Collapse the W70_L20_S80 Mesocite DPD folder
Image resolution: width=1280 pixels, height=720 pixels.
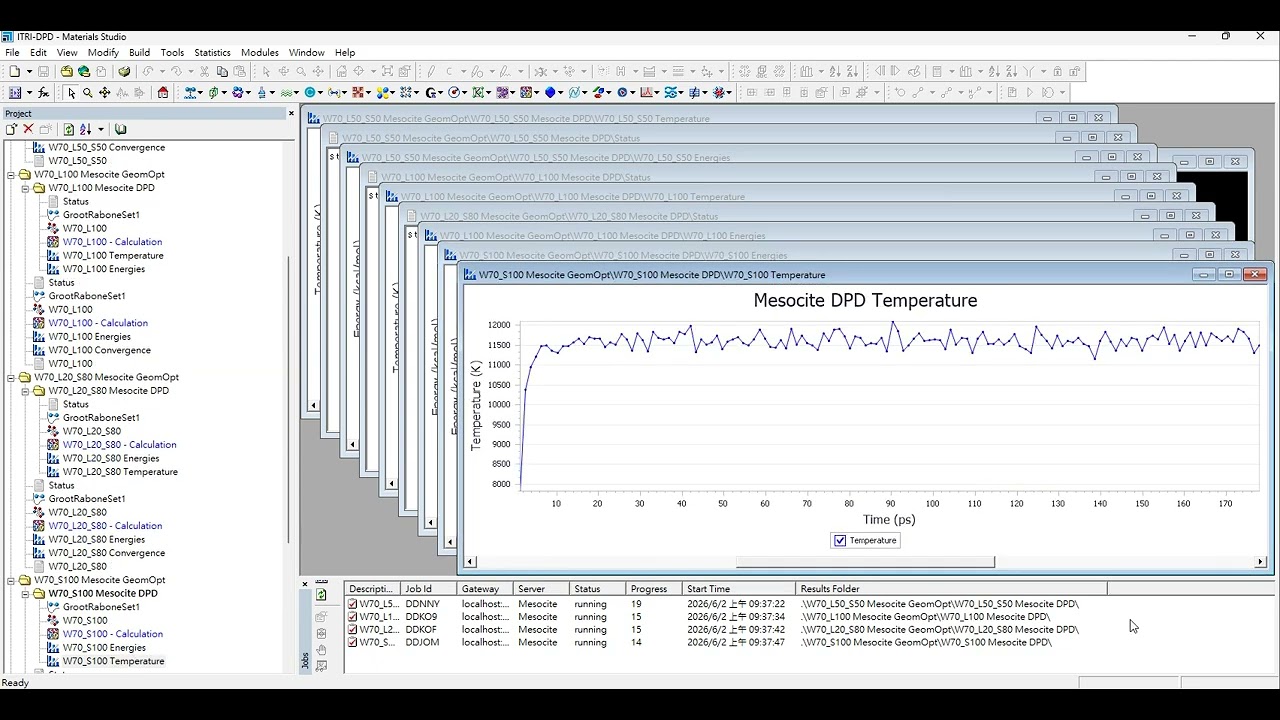25,391
